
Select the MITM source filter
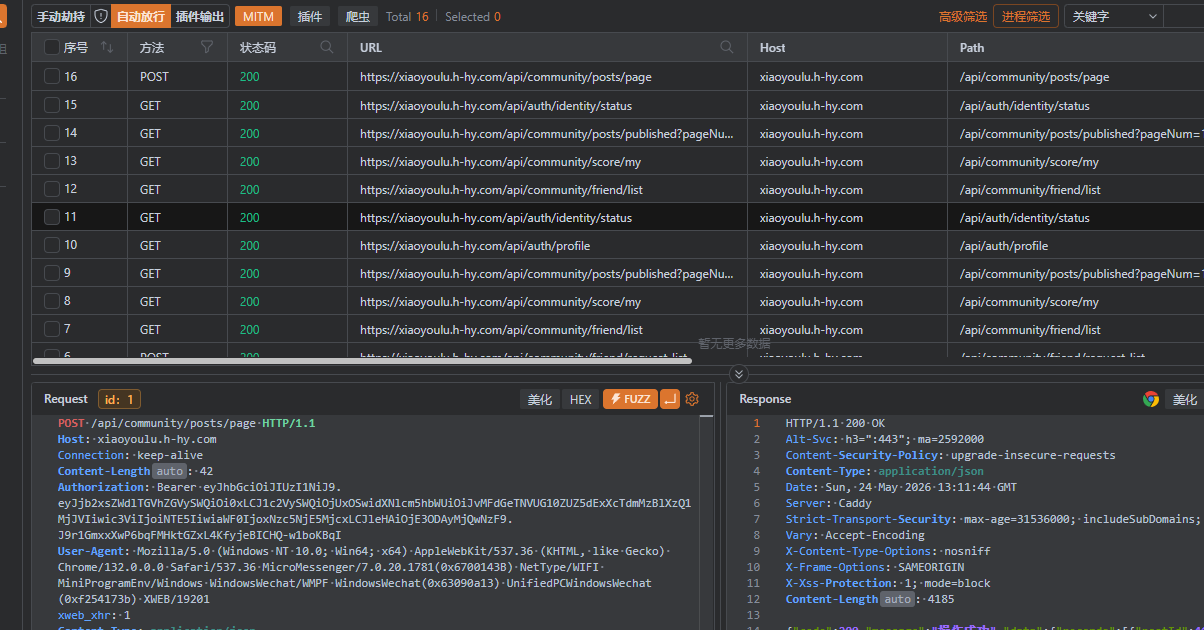[258, 17]
